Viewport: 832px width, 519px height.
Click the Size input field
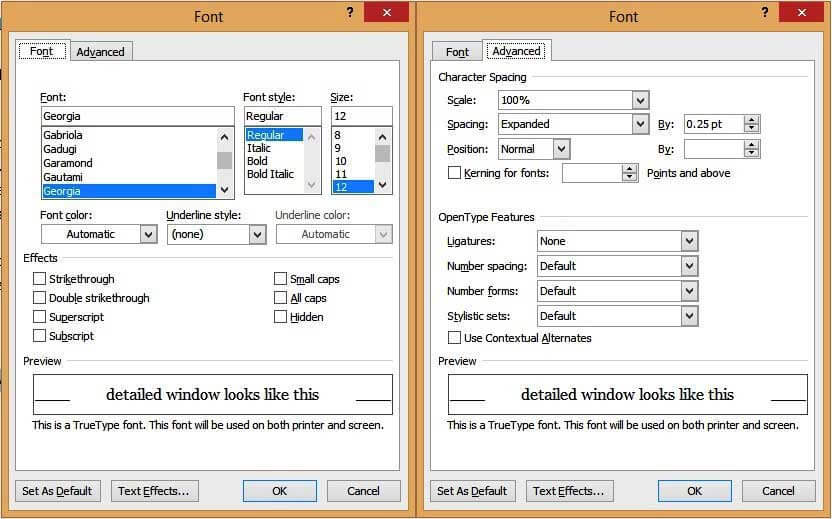pyautogui.click(x=362, y=116)
